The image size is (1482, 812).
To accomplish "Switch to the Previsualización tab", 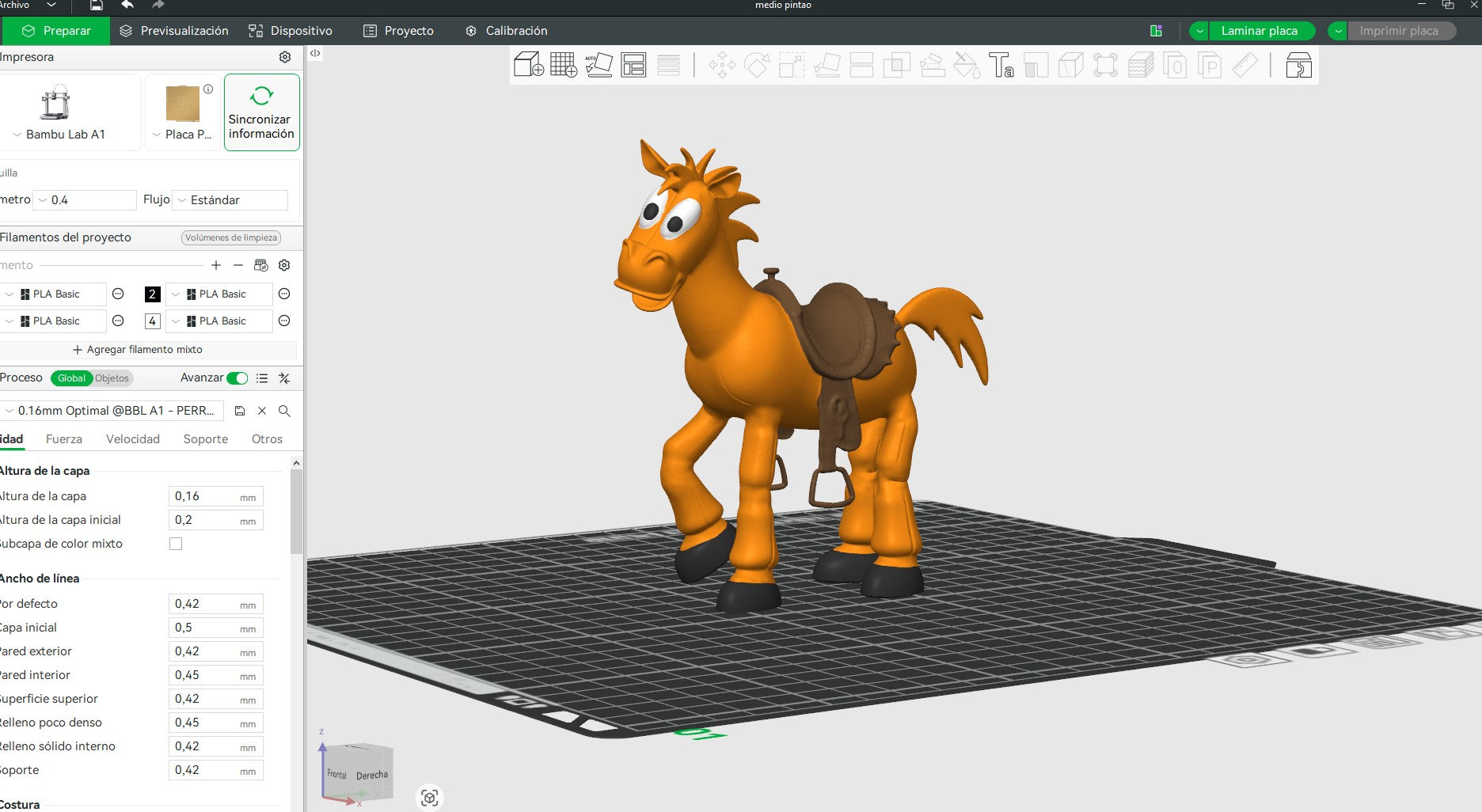I will click(x=174, y=31).
